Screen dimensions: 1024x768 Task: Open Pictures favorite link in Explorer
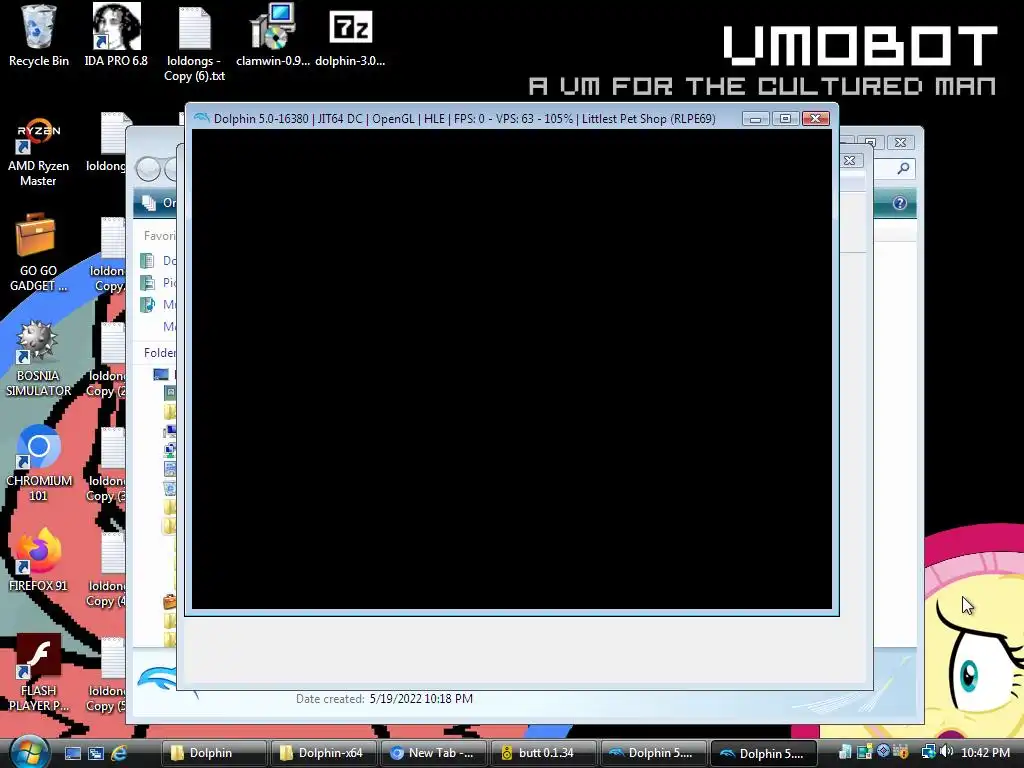pyautogui.click(x=159, y=283)
